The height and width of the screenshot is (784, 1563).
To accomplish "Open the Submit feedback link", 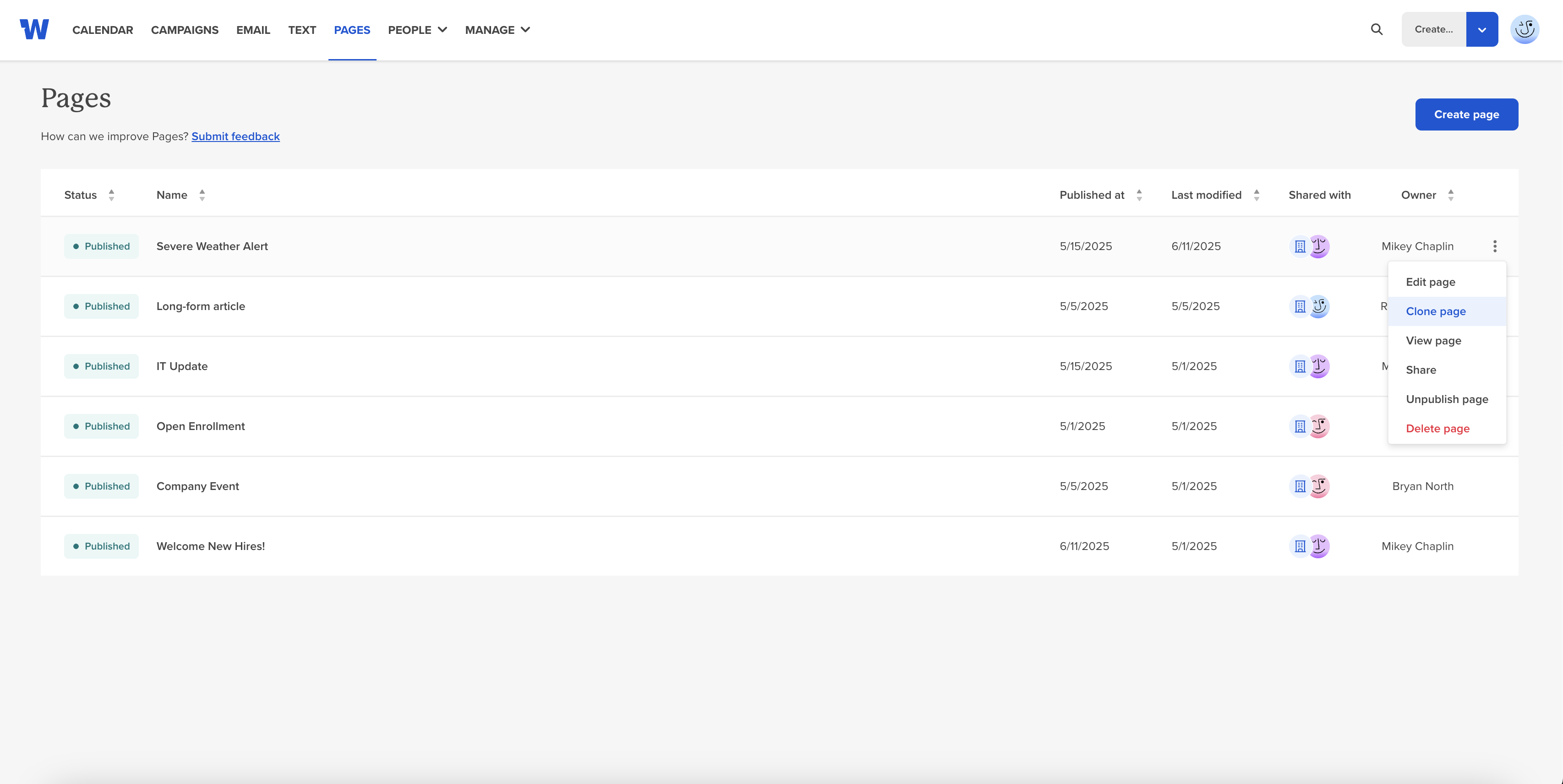I will coord(235,136).
